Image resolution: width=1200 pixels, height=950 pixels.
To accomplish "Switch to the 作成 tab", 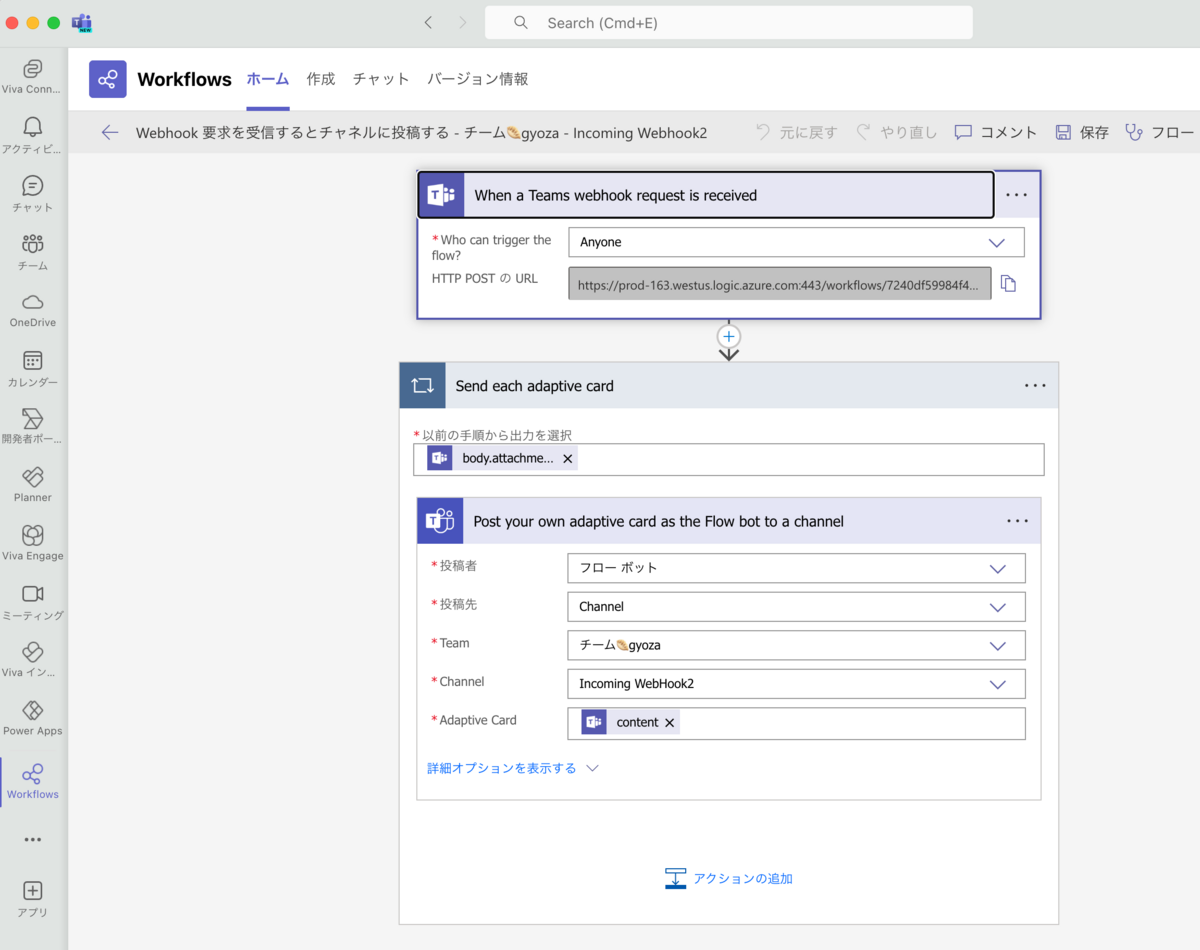I will click(x=320, y=79).
